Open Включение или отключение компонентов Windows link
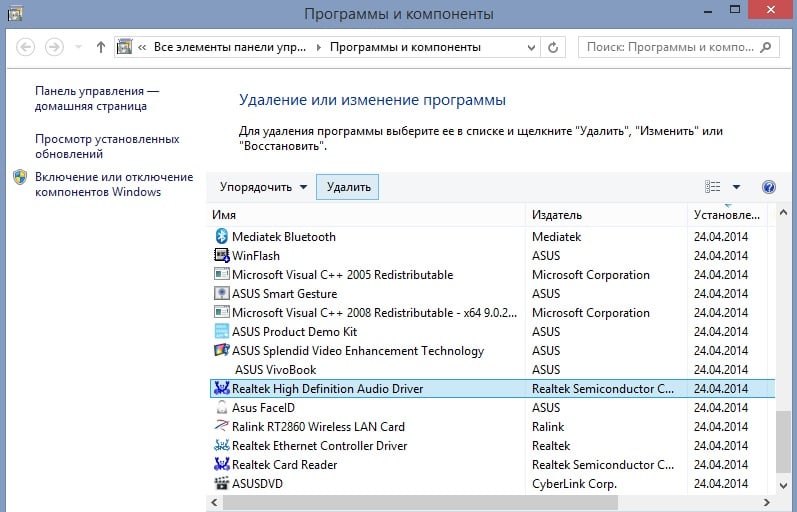Viewport: 797px width, 512px height. (x=114, y=184)
